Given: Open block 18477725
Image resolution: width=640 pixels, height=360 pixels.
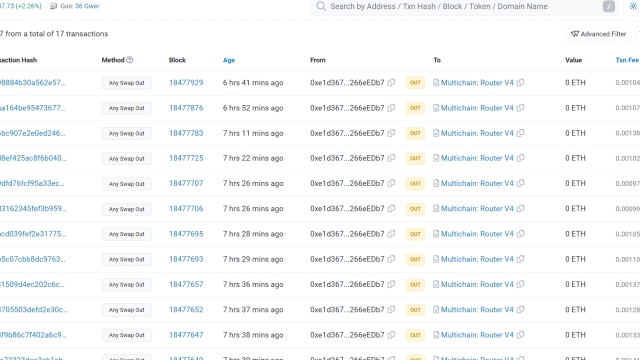Looking at the screenshot, I should click(186, 158).
